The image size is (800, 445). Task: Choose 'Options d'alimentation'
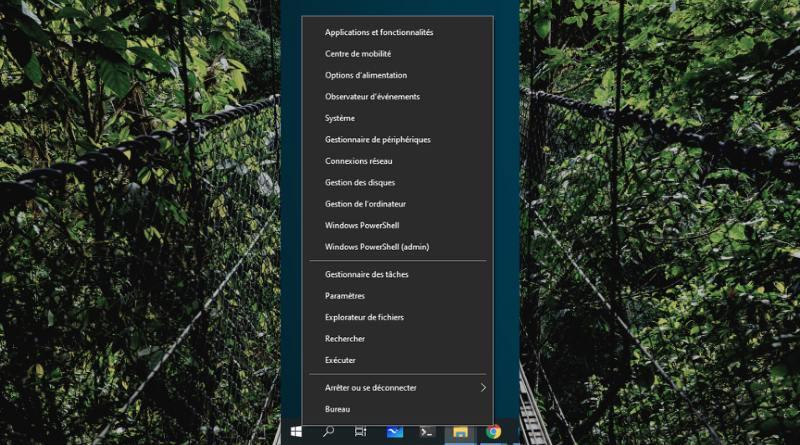pos(366,75)
